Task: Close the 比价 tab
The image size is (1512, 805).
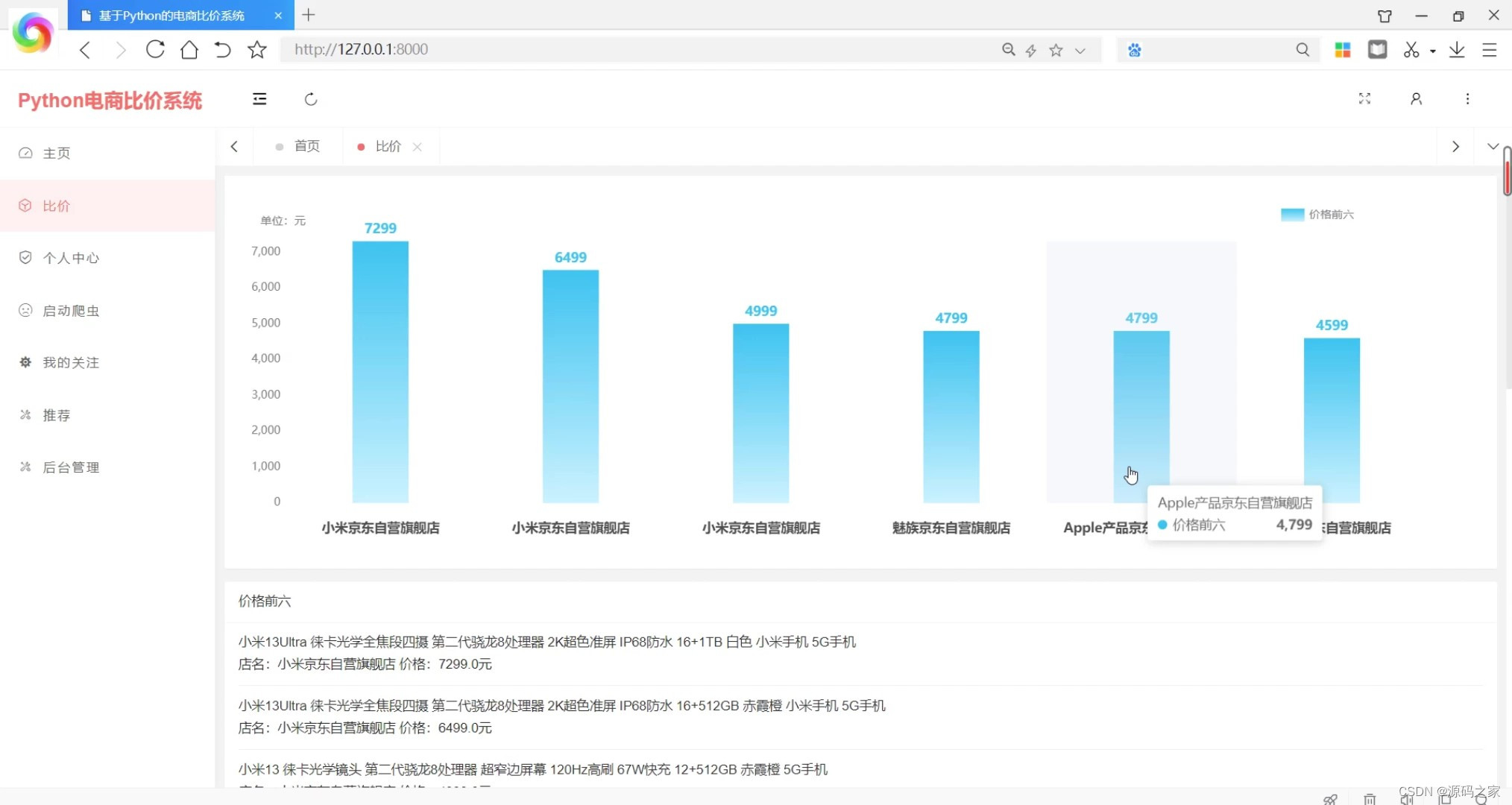Action: pos(418,147)
